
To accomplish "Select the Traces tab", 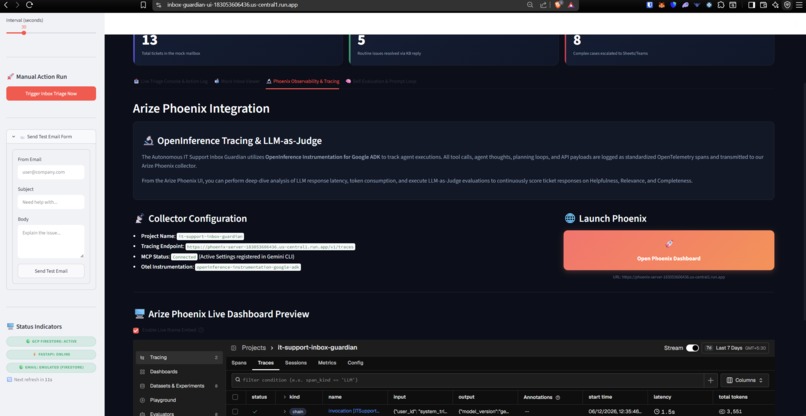I will 266,363.
